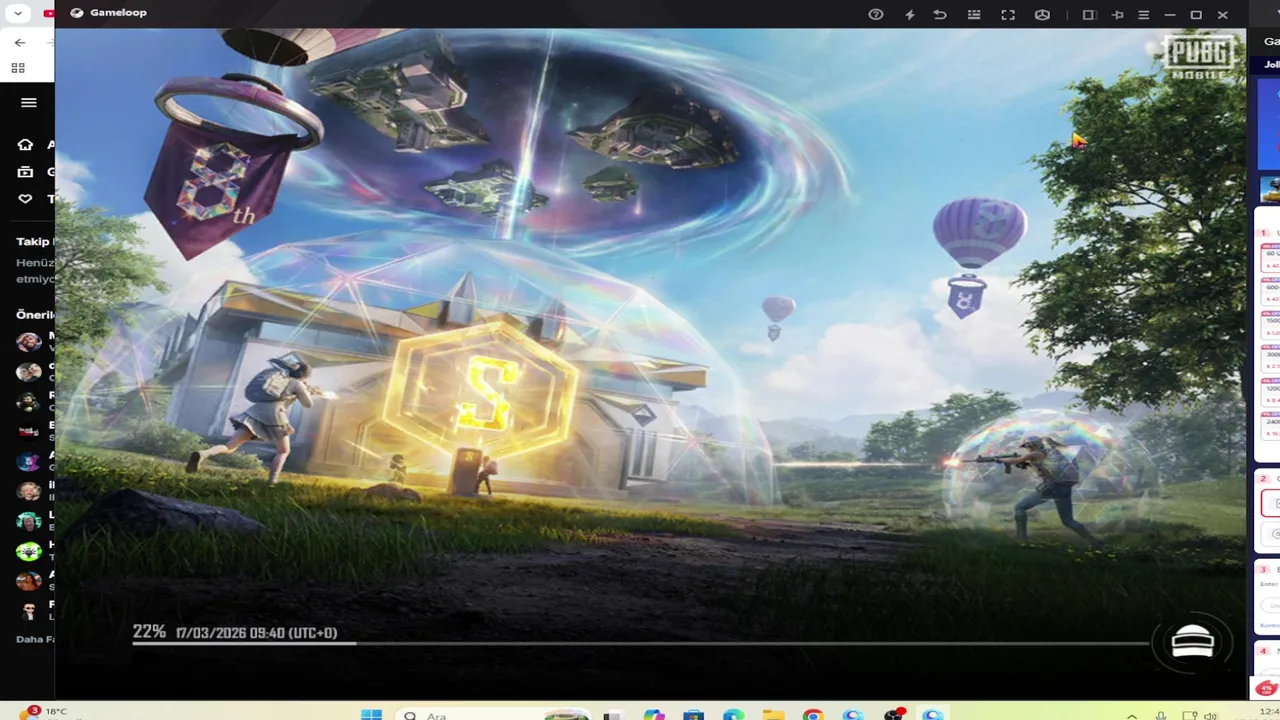Click the helmet icon in loading screen
The height and width of the screenshot is (720, 1280).
click(x=1192, y=643)
